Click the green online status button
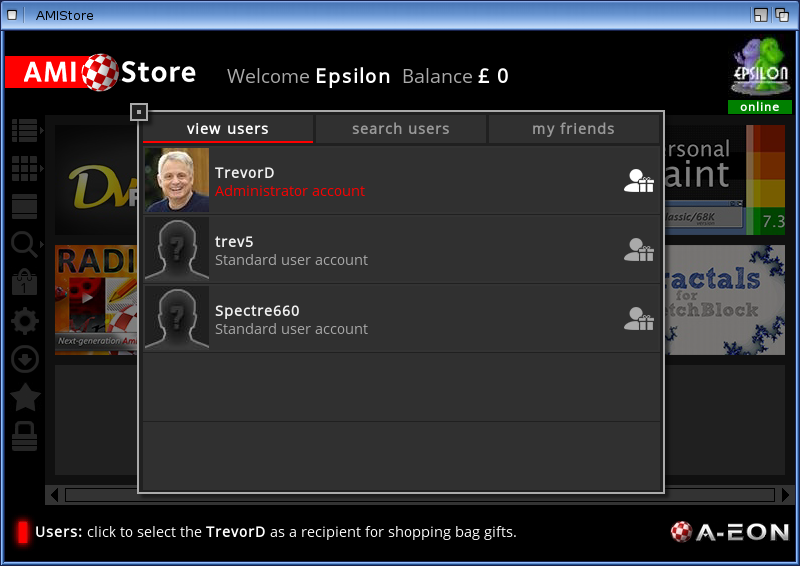 coord(759,107)
